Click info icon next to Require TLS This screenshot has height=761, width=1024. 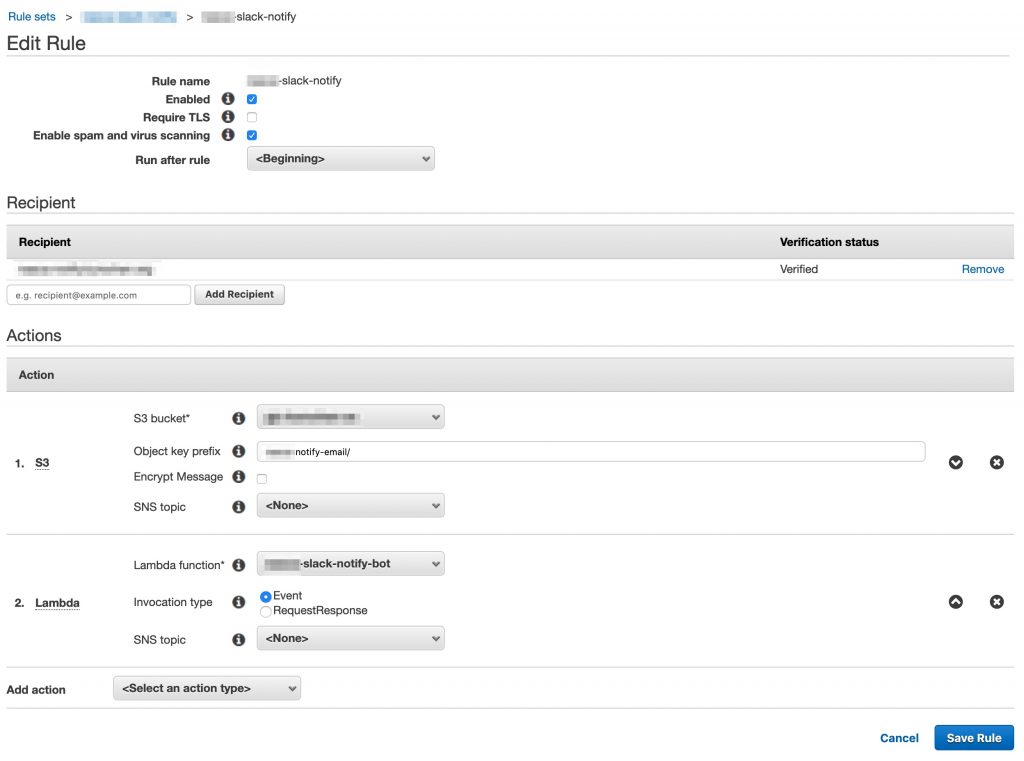228,117
